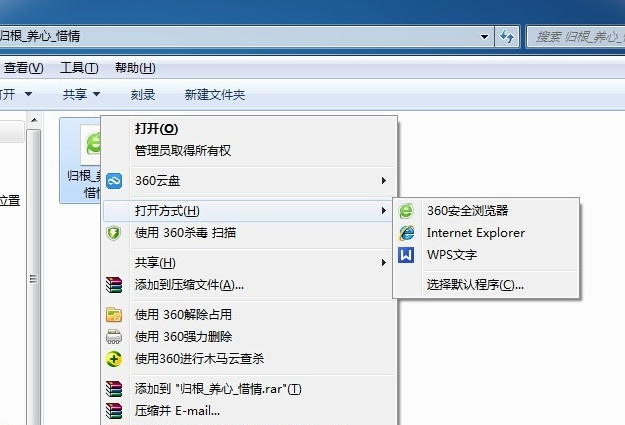Click the 添加到压缩文件 archive icon
The width and height of the screenshot is (625, 425).
[114, 285]
